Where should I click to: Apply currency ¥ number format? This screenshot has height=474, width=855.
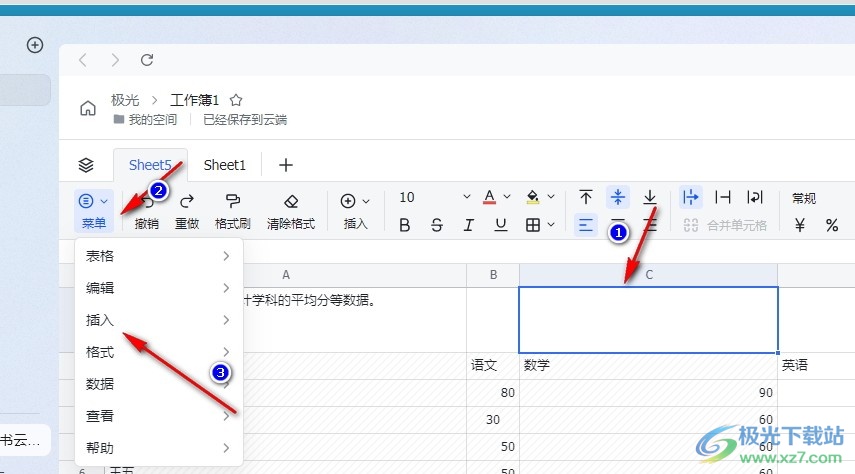(800, 225)
